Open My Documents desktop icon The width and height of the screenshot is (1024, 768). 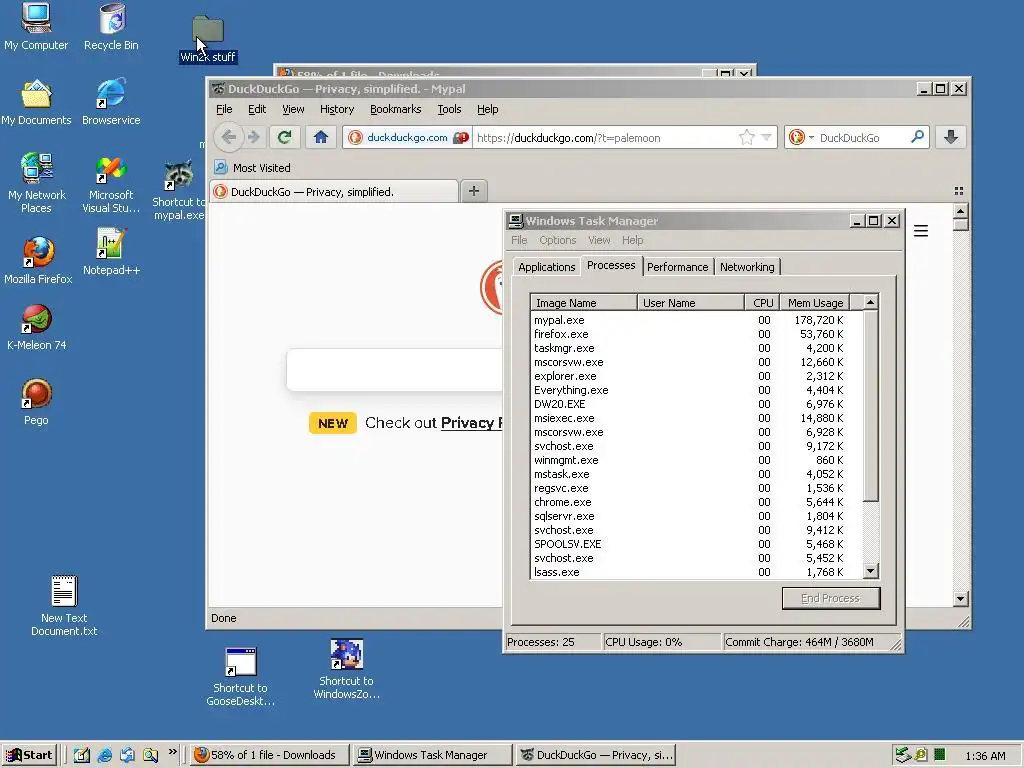36,102
